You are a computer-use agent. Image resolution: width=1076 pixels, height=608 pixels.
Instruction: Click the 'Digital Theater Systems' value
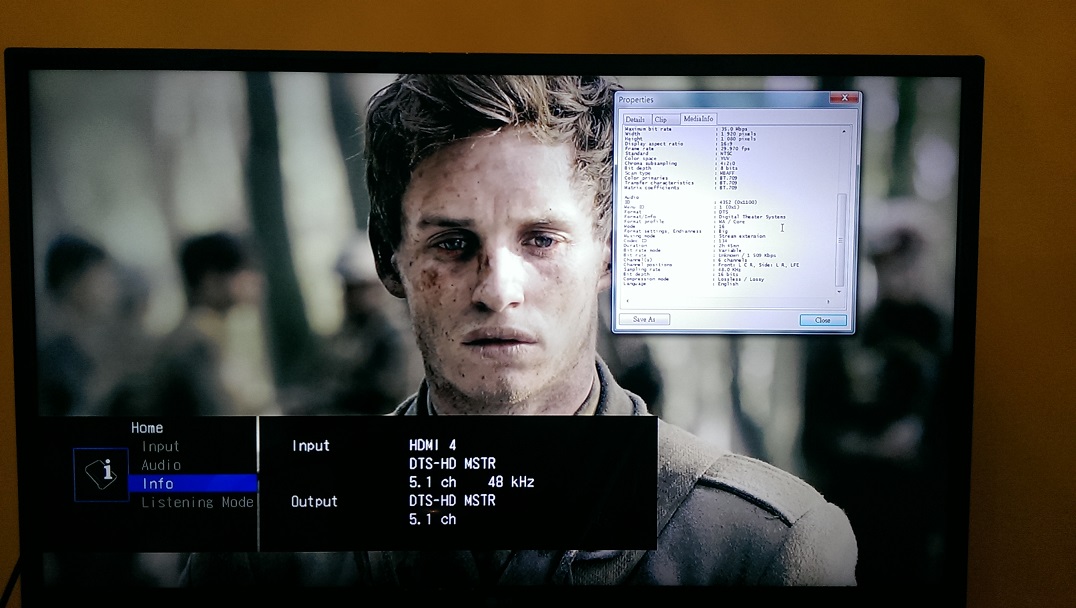pos(752,217)
